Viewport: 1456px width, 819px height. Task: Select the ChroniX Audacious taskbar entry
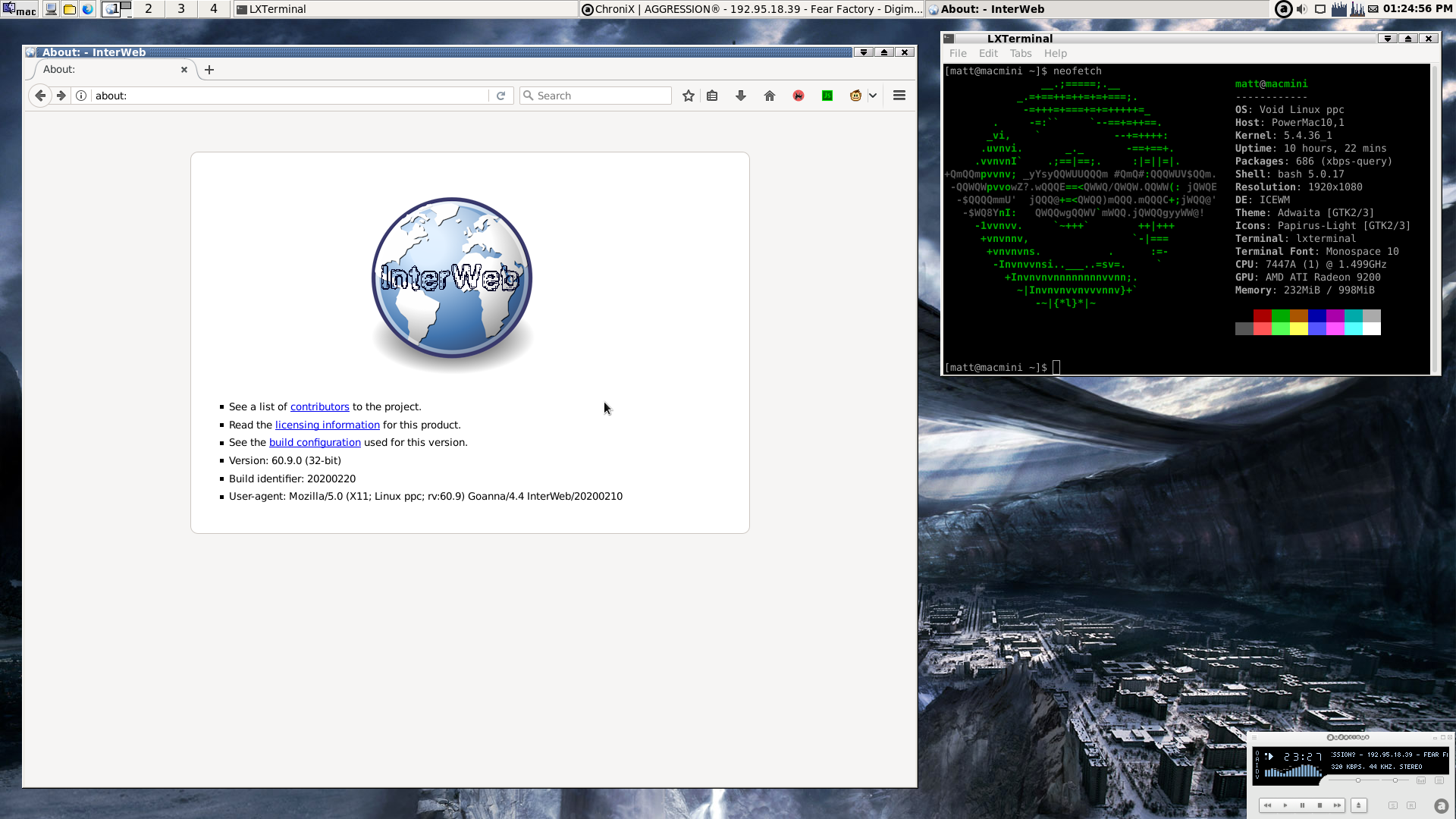[x=752, y=9]
